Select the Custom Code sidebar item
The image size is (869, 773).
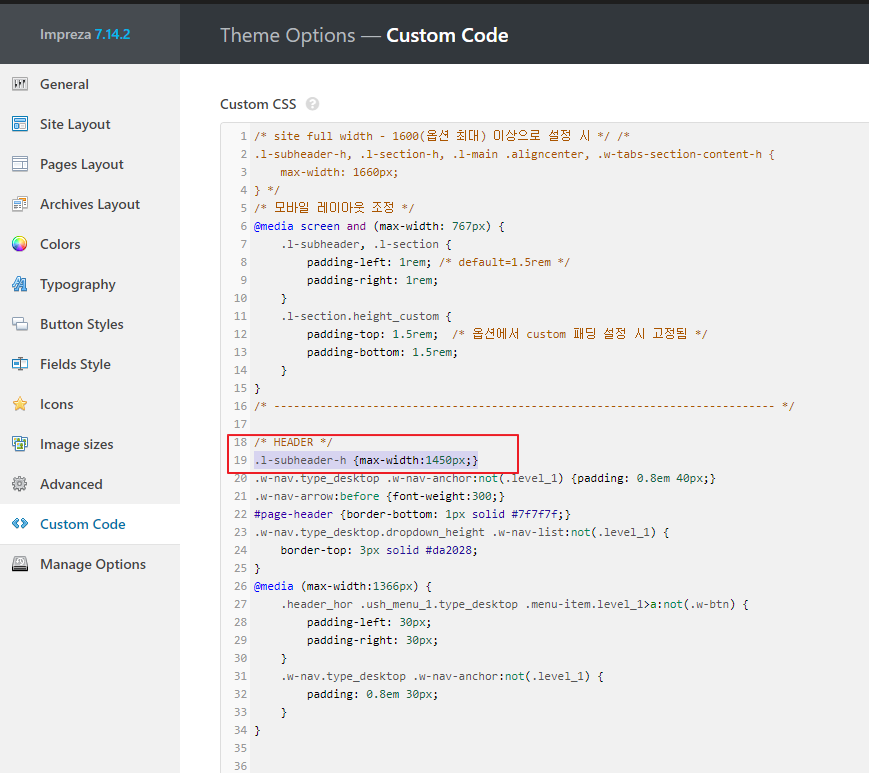pos(90,524)
